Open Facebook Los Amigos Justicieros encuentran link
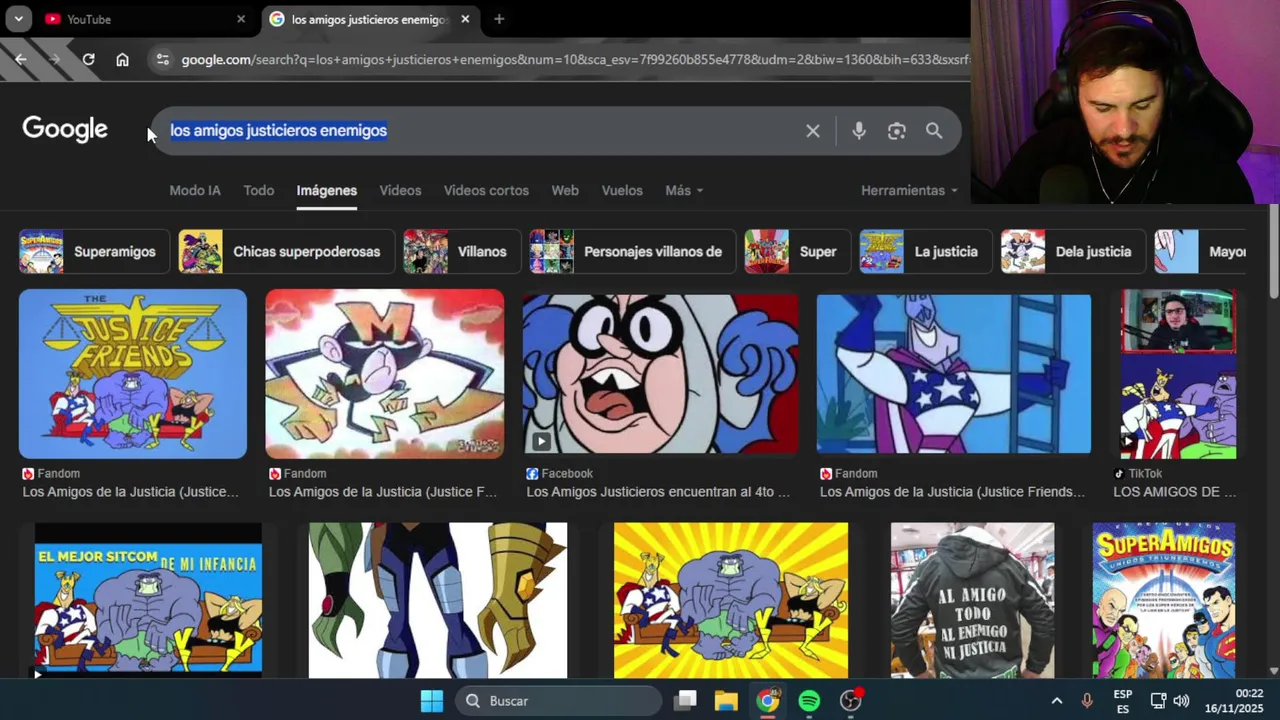The height and width of the screenshot is (720, 1280). pos(658,492)
